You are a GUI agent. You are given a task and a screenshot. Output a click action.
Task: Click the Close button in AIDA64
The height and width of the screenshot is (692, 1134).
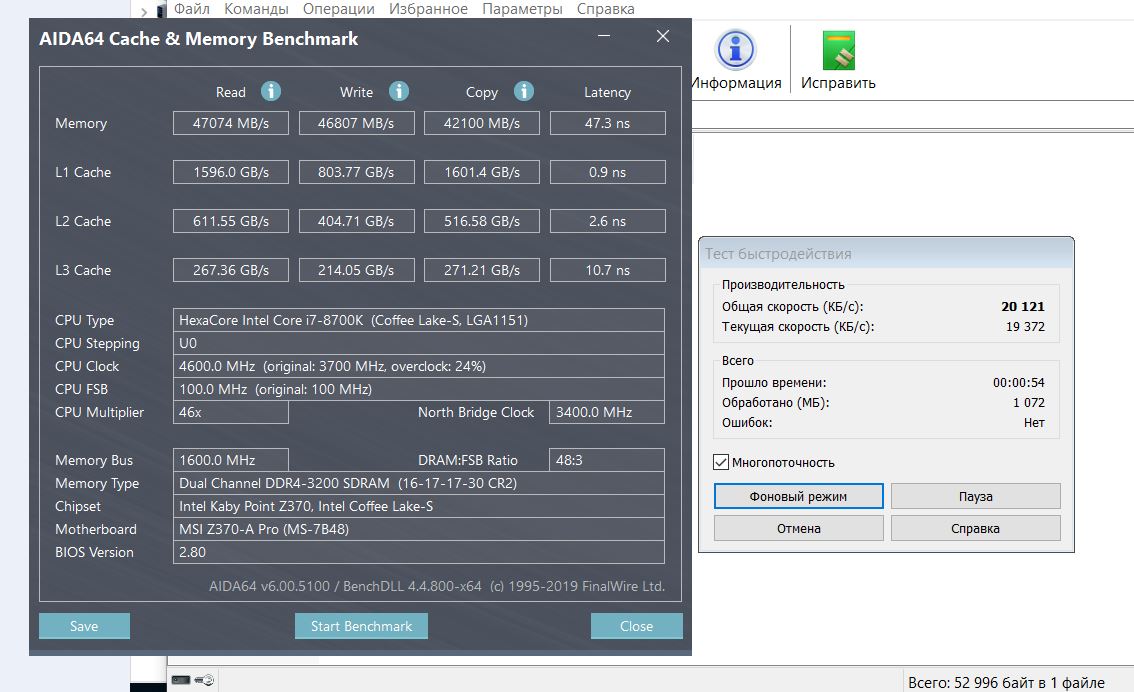coord(636,626)
